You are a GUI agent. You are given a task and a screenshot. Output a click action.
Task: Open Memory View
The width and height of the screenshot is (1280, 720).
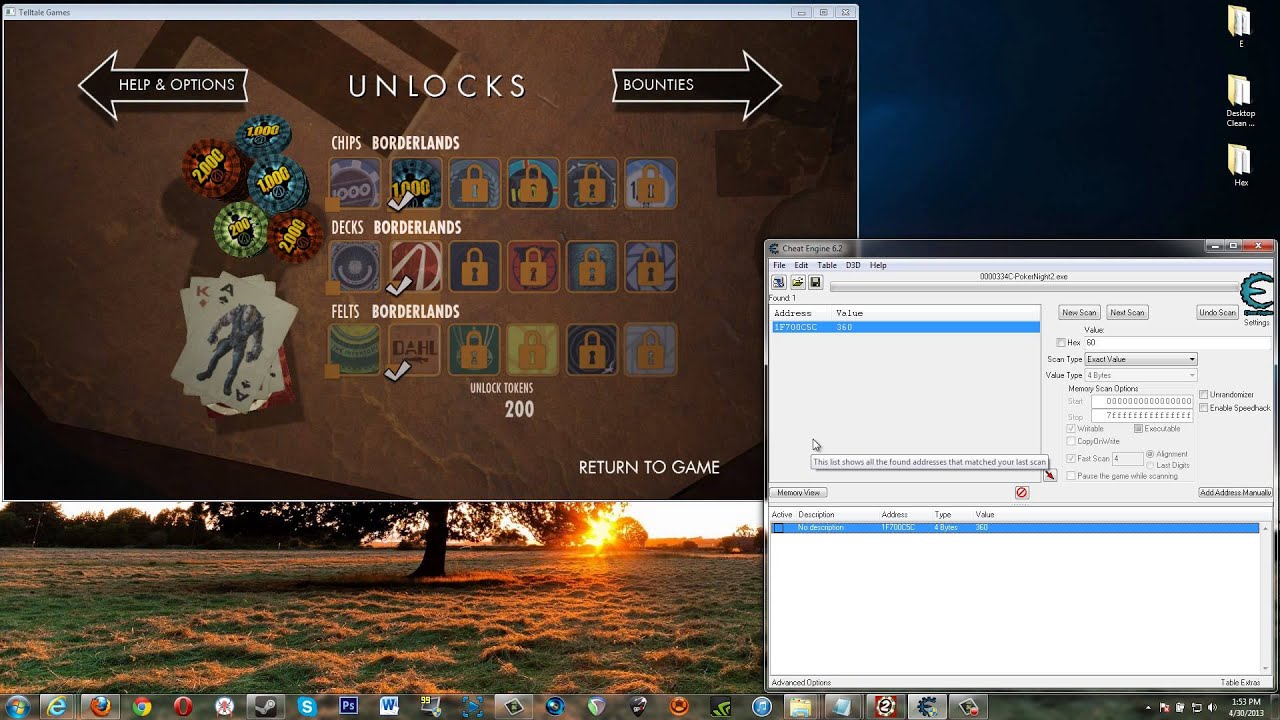click(798, 493)
